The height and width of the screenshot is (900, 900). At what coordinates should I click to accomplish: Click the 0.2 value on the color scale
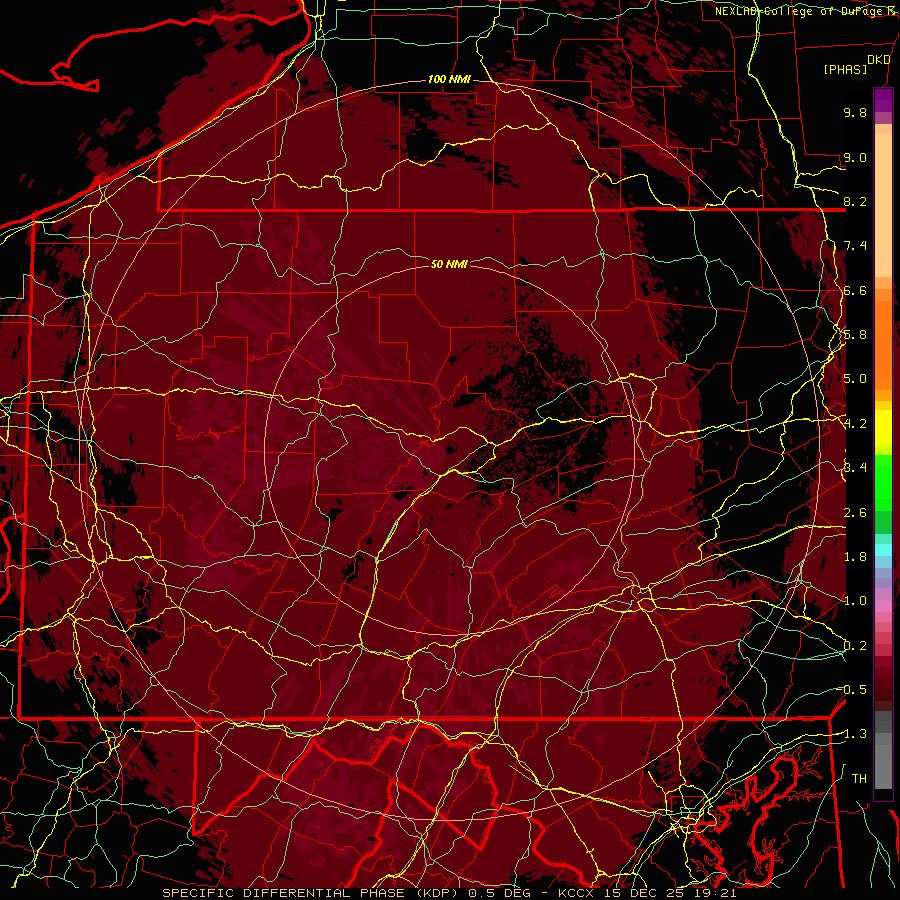tap(855, 646)
